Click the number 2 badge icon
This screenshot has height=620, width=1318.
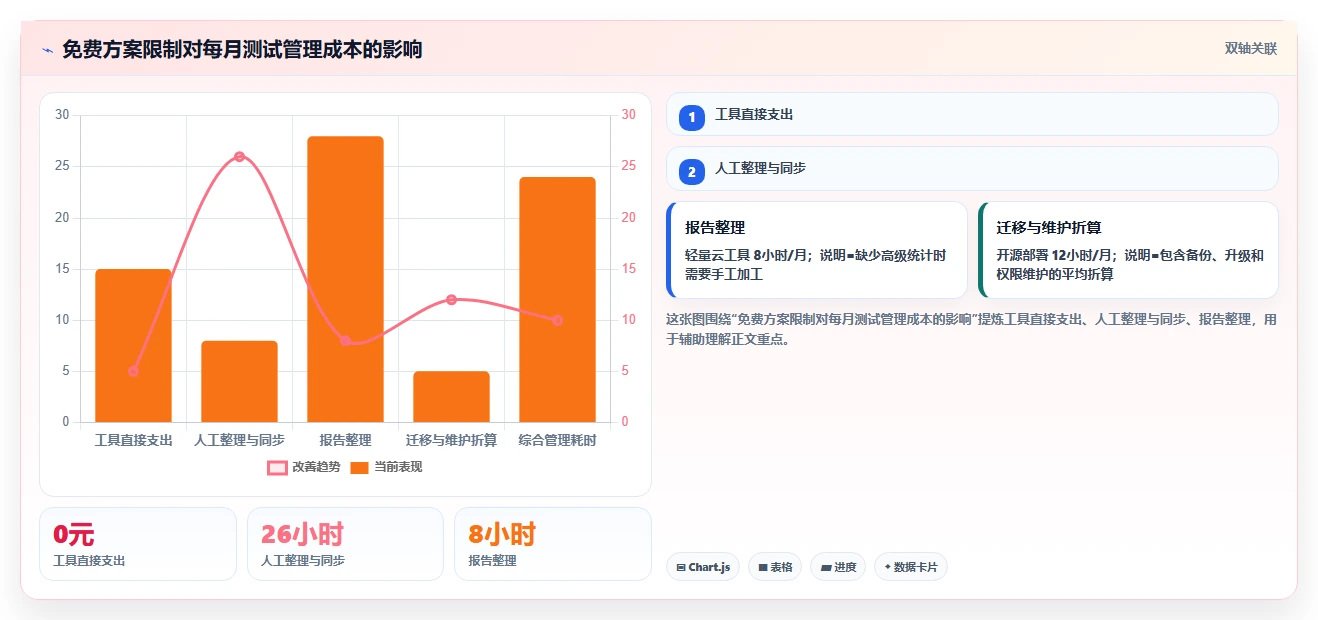click(x=692, y=171)
